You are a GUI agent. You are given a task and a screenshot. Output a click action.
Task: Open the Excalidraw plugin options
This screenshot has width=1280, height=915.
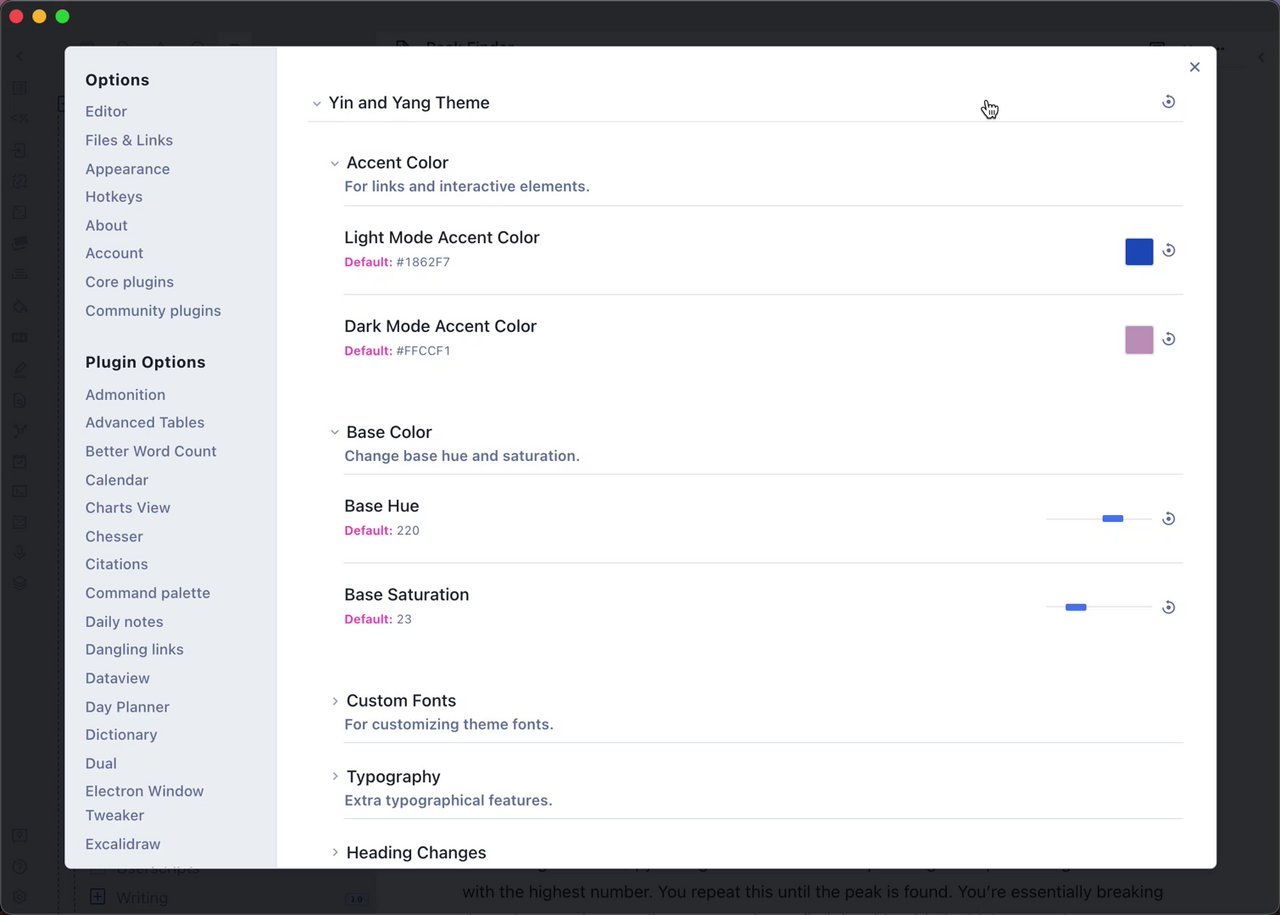point(122,844)
